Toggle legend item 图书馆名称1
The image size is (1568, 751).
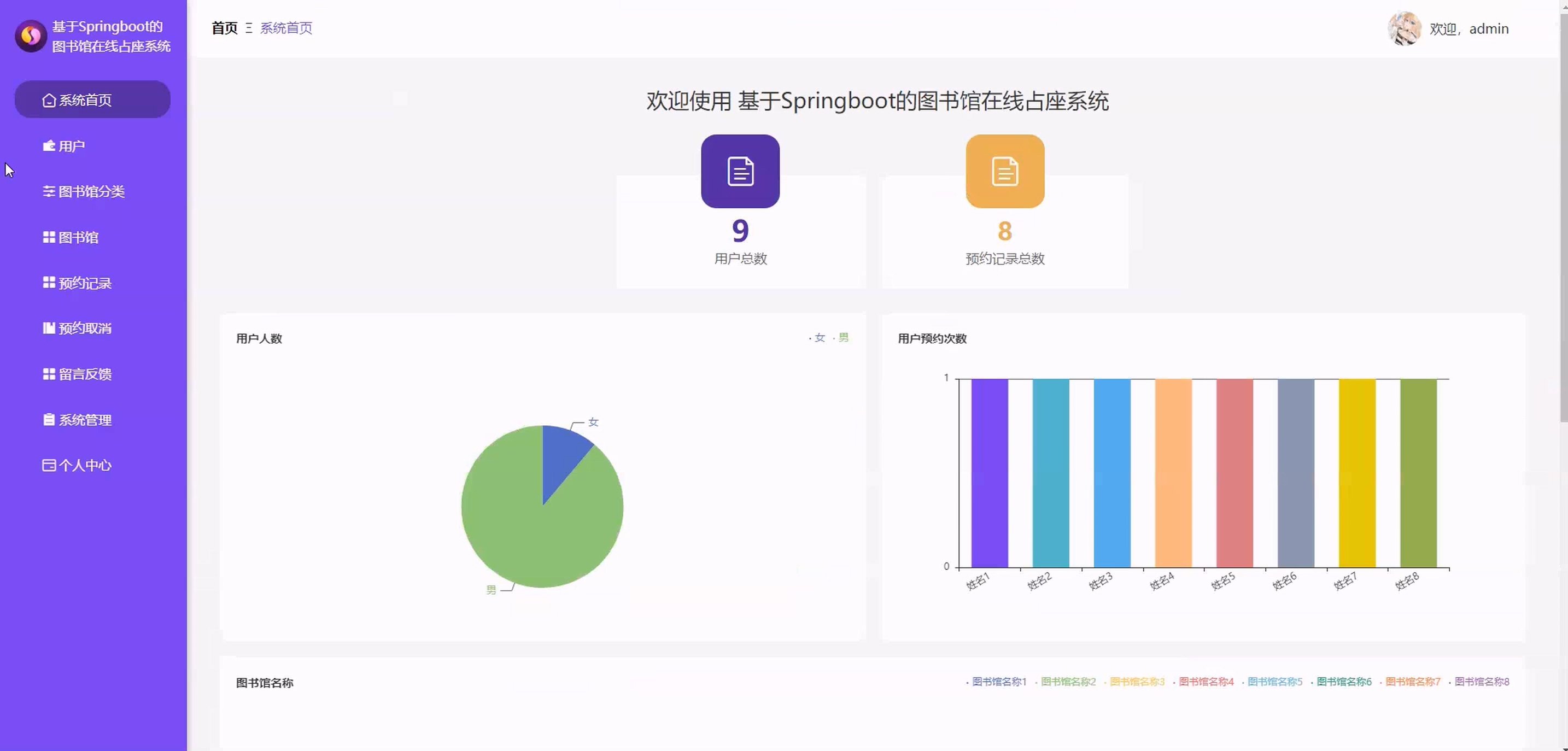point(998,682)
